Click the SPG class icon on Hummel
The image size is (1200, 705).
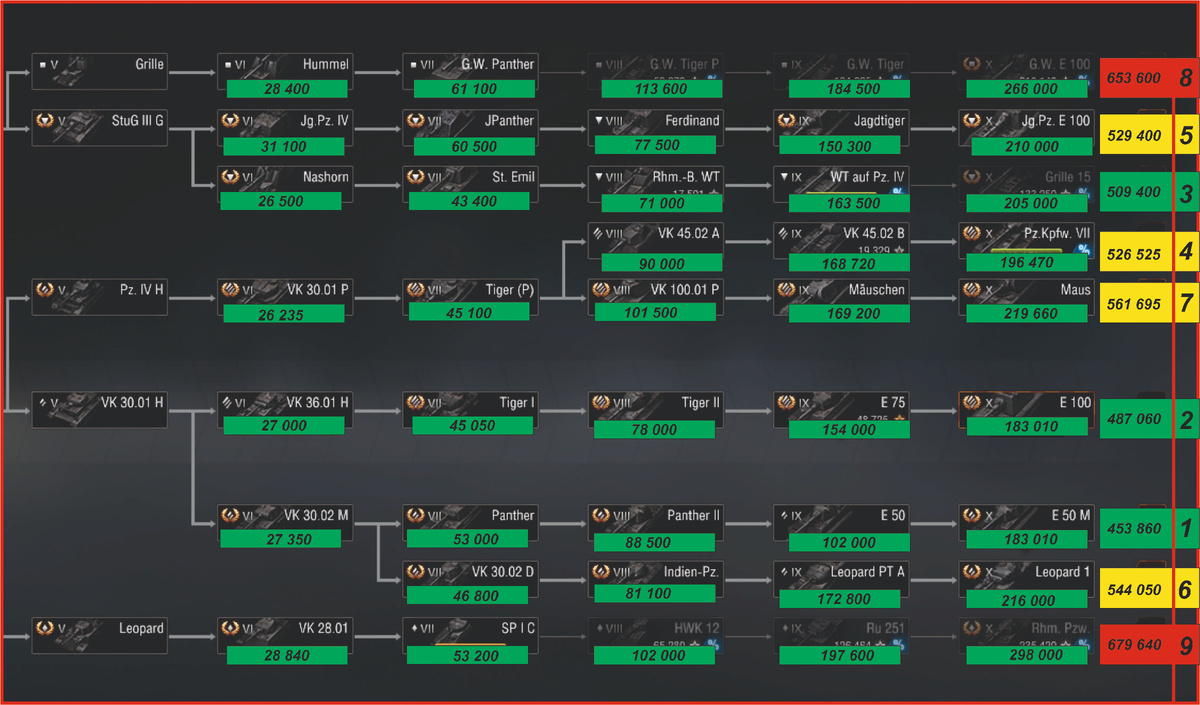click(x=228, y=64)
